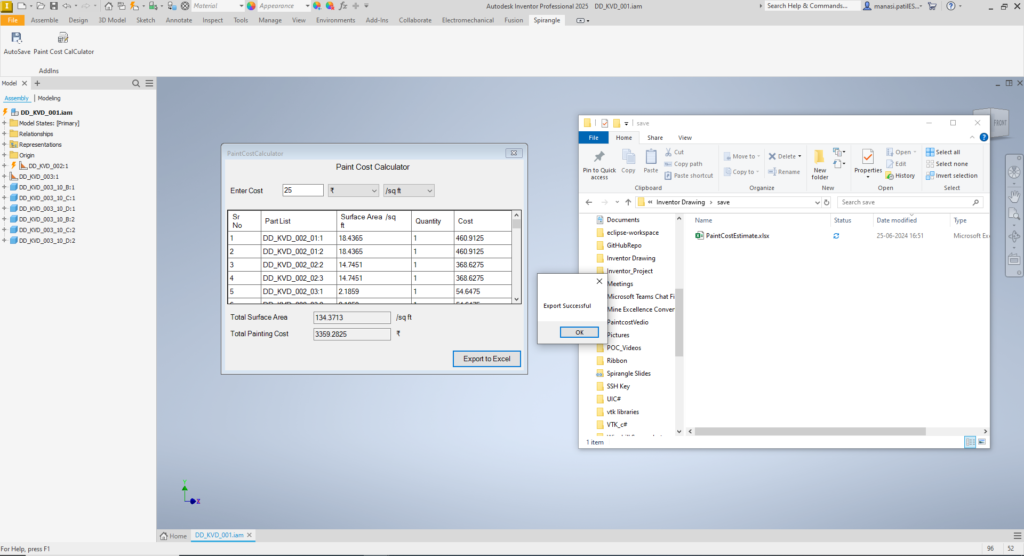Click the Total Painting Cost field
The width and height of the screenshot is (1024, 556).
[x=351, y=334]
